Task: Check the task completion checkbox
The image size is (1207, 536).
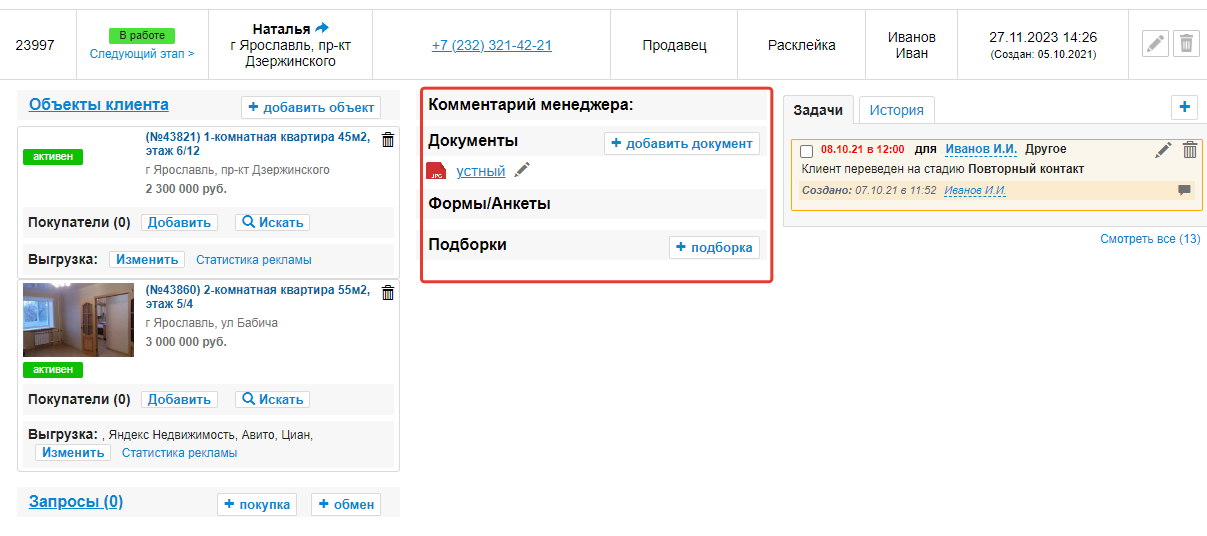Action: click(807, 151)
